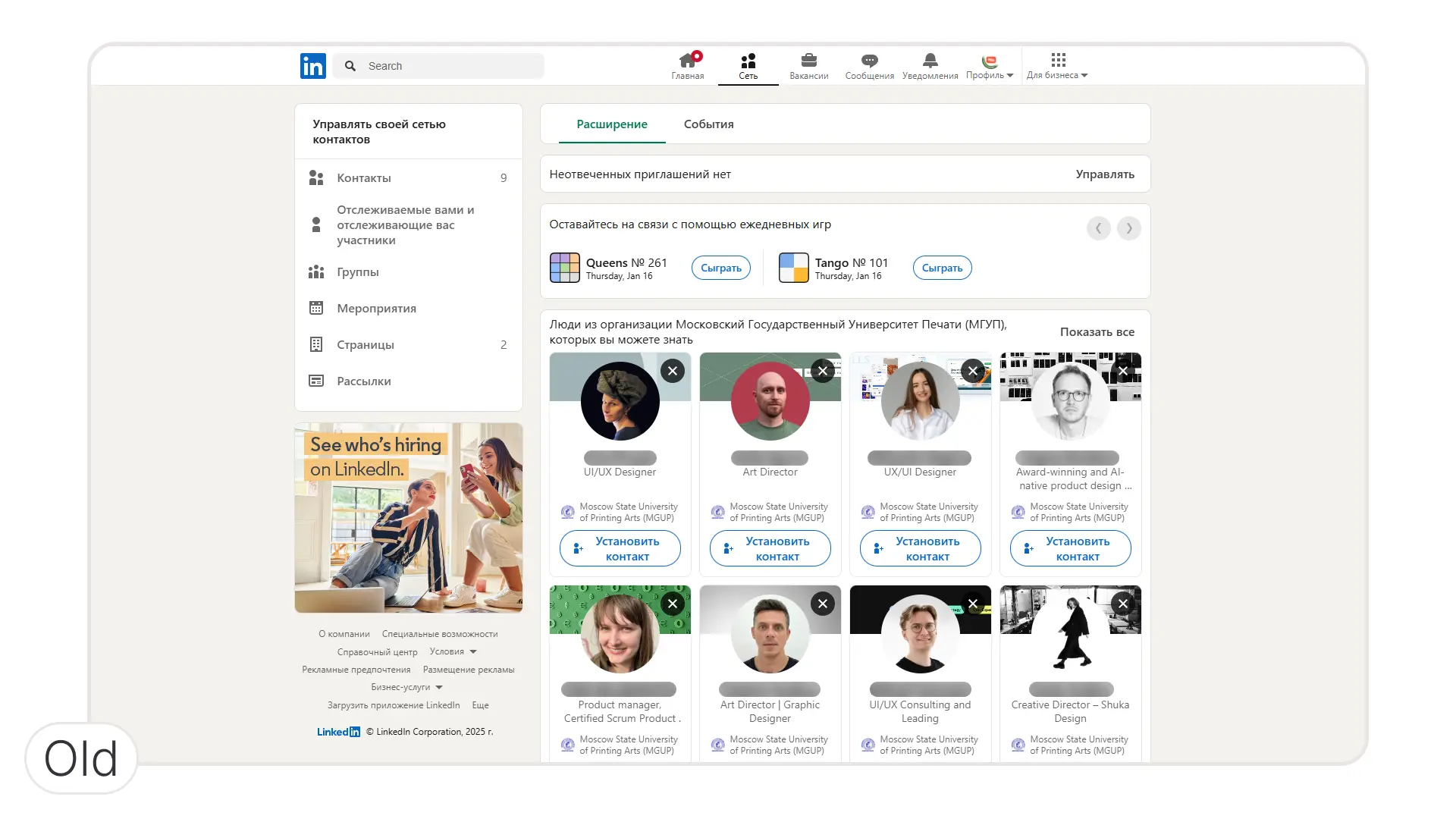
Task: Open the See who's hiring ad image
Action: pyautogui.click(x=408, y=518)
